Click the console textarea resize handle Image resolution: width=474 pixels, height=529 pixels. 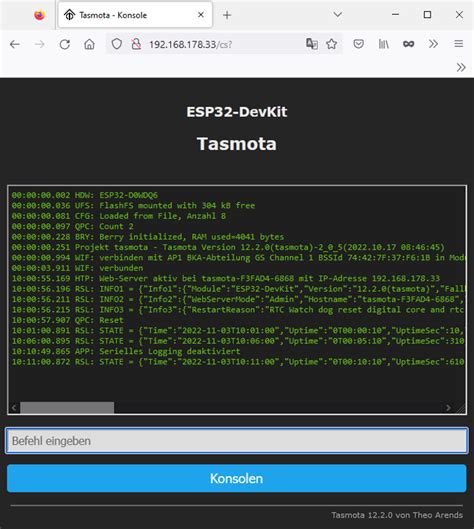461,408
